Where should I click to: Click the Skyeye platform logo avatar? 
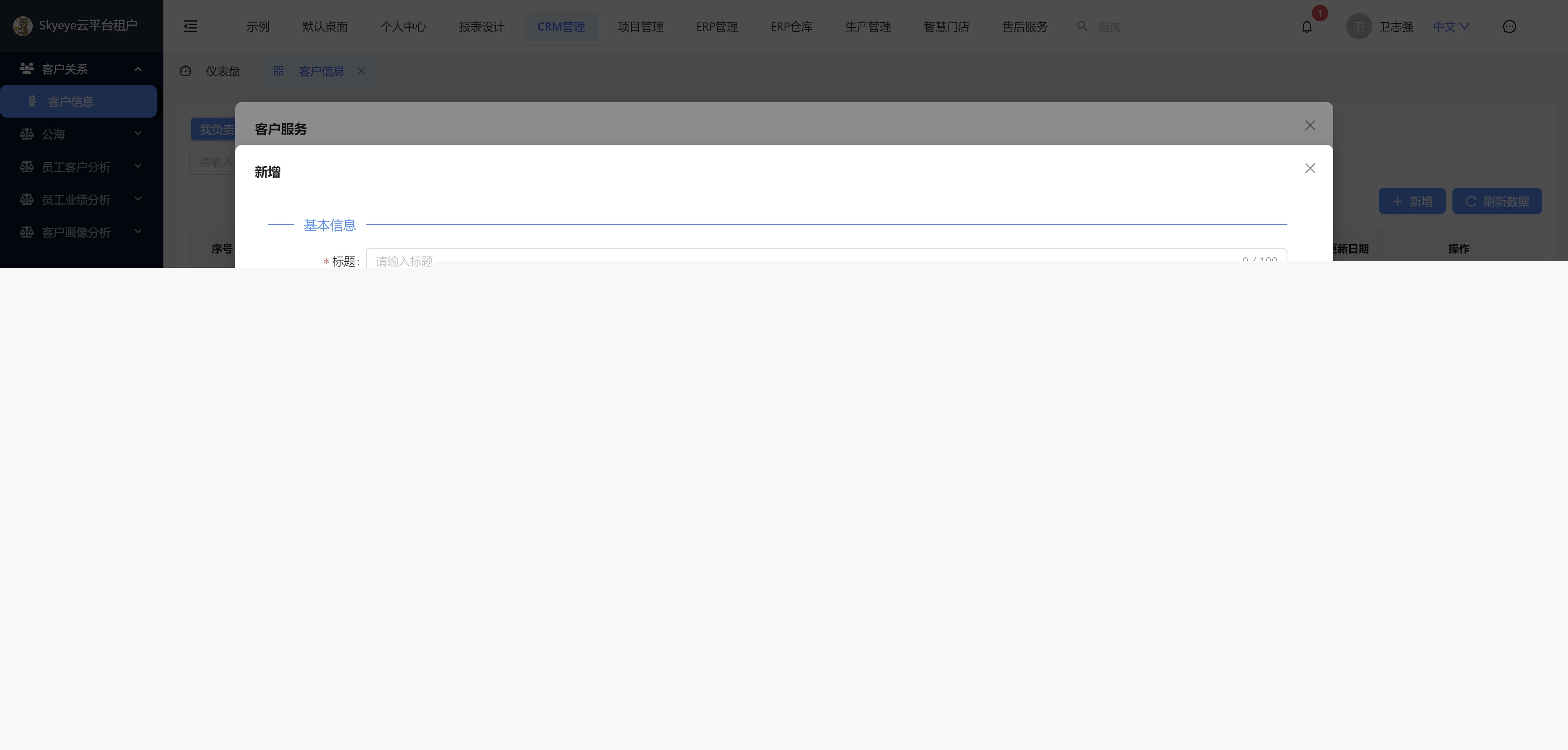tap(22, 26)
